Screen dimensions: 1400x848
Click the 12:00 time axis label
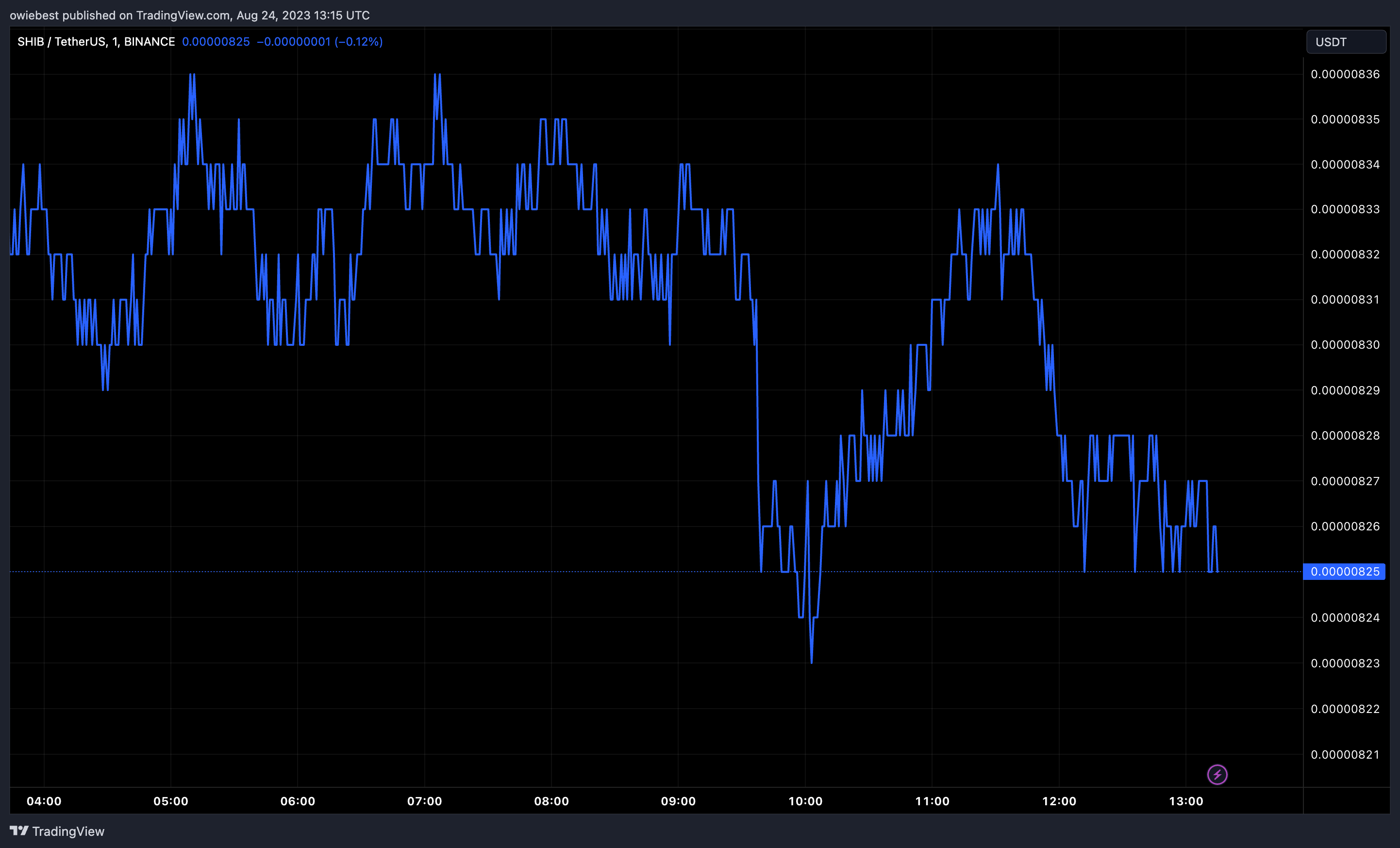[x=1059, y=801]
